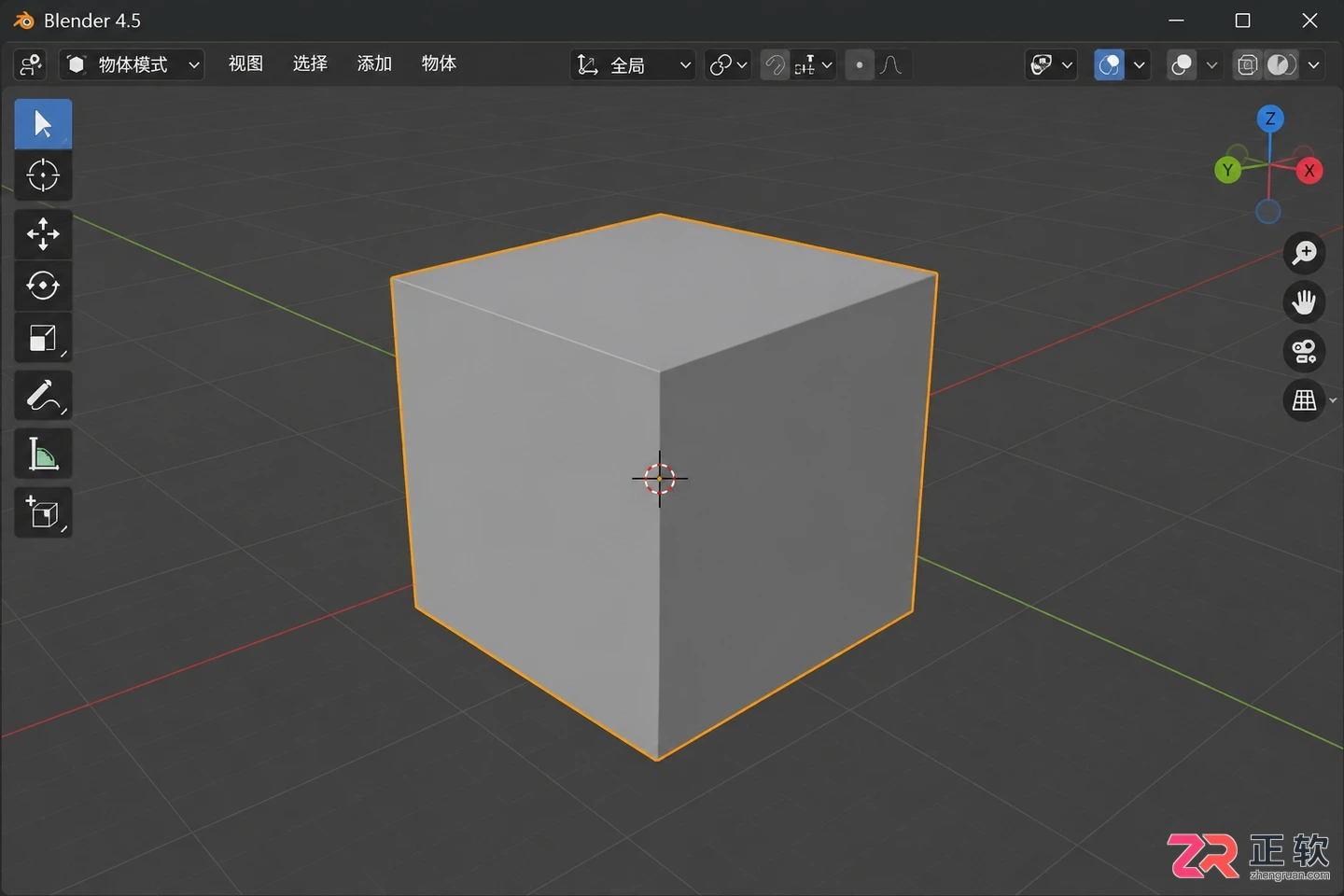Enable proportional editing

[859, 64]
